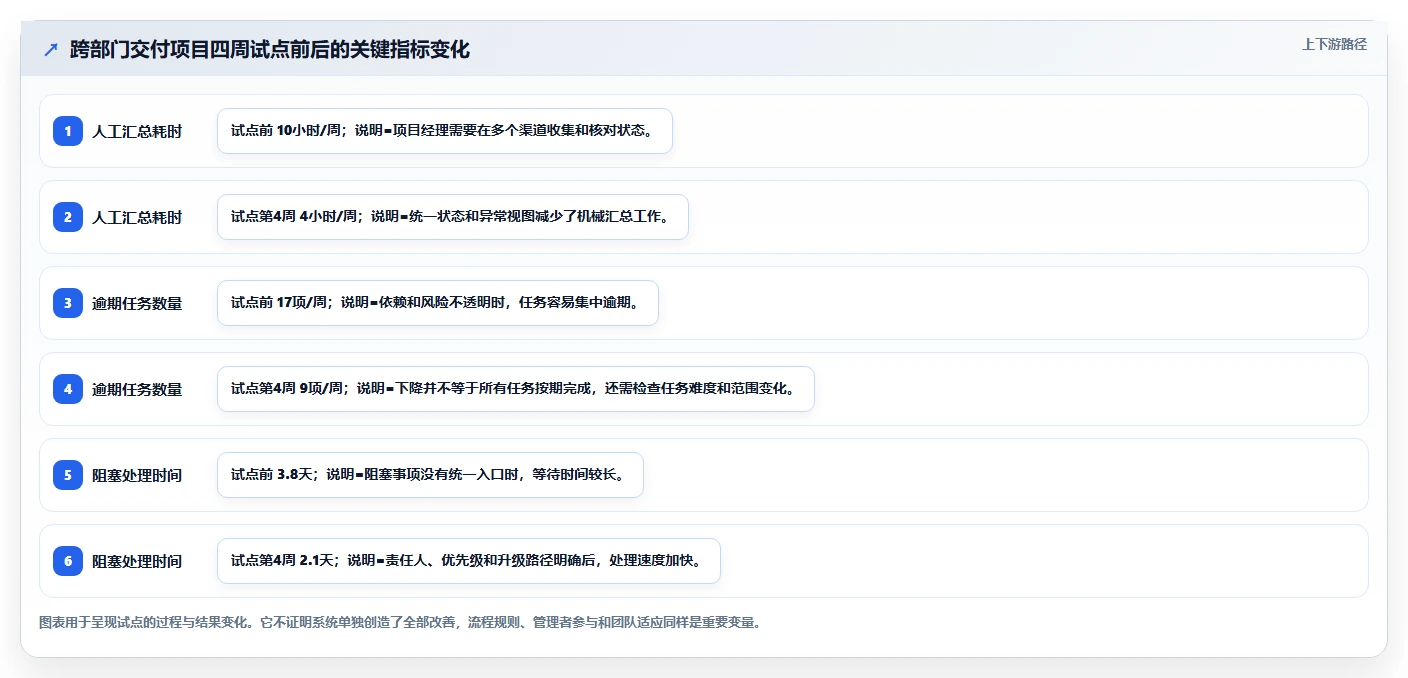Screen dimensions: 1408x678
Task: Open the 试点第4周 4小时/周 detail card
Action: [x=453, y=217]
